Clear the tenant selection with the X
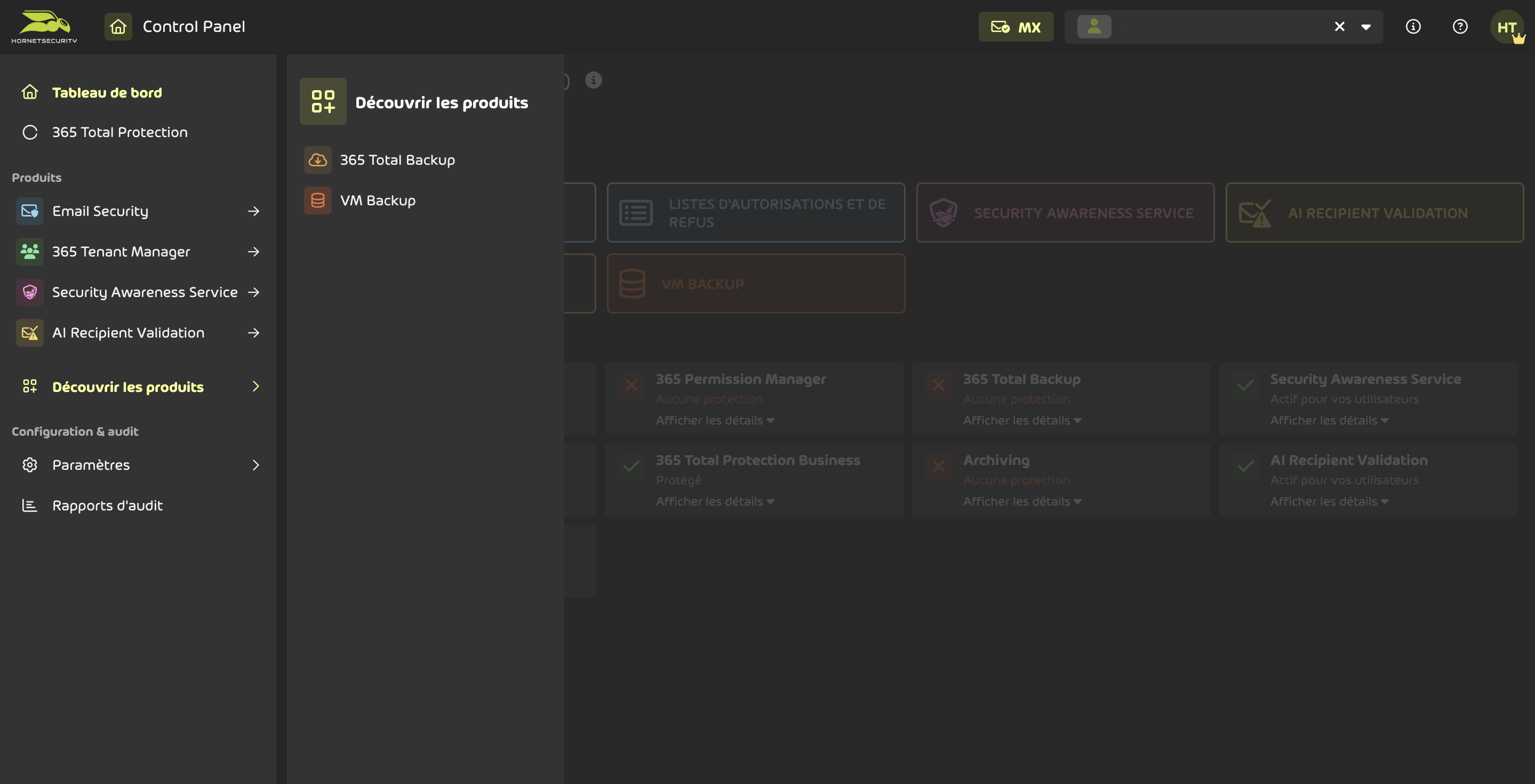The width and height of the screenshot is (1535, 784). pos(1340,27)
